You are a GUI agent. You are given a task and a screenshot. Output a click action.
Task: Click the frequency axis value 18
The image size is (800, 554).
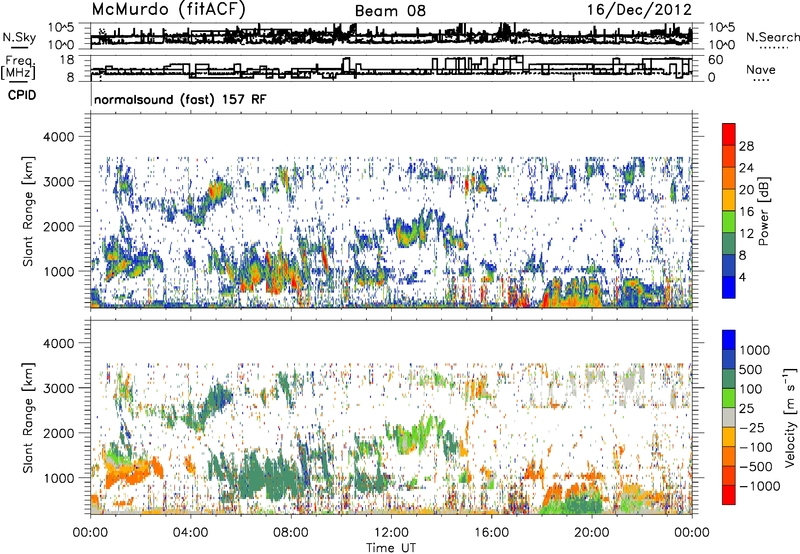pyautogui.click(x=67, y=60)
